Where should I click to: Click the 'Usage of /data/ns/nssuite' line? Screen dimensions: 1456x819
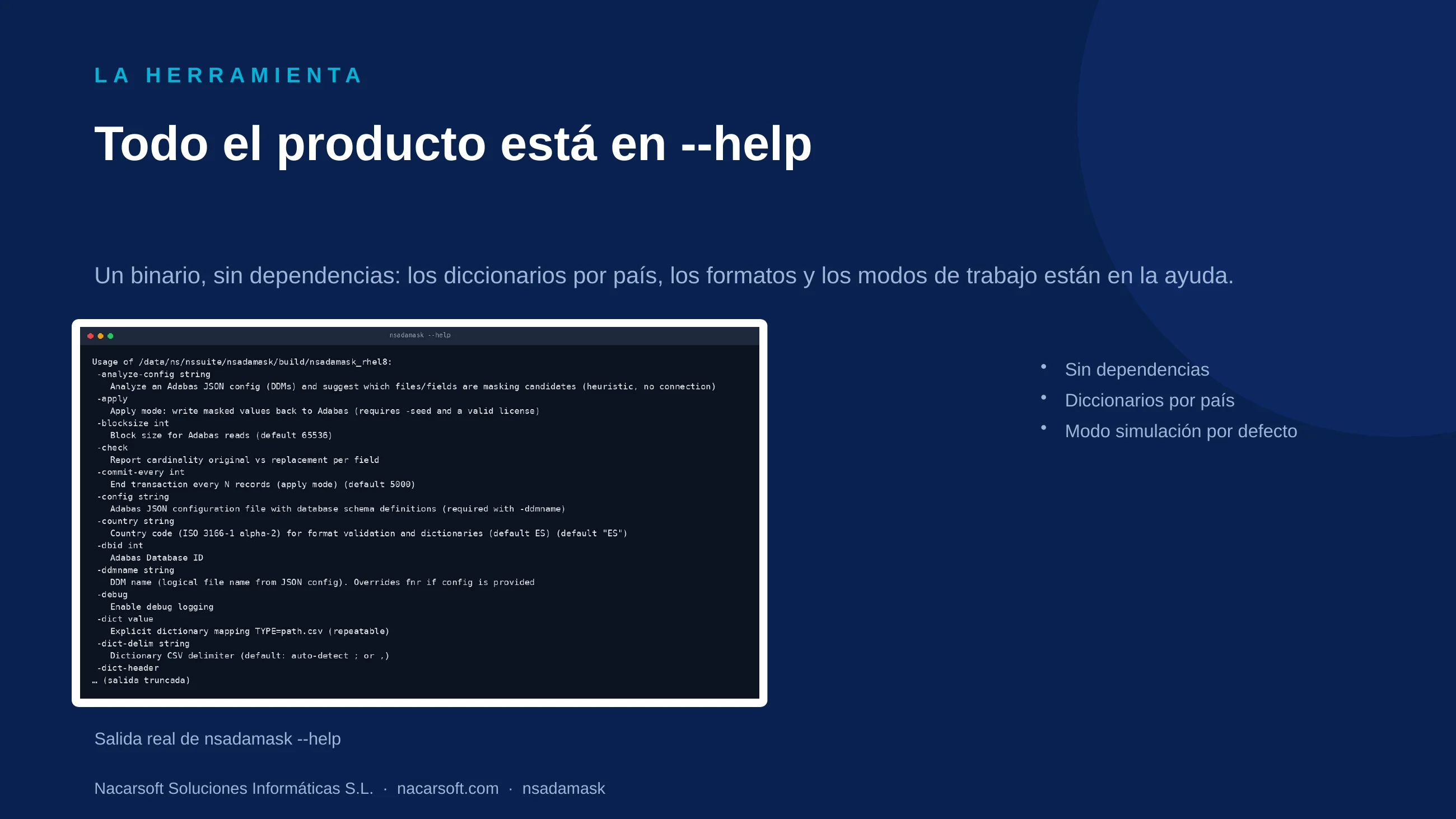point(242,362)
